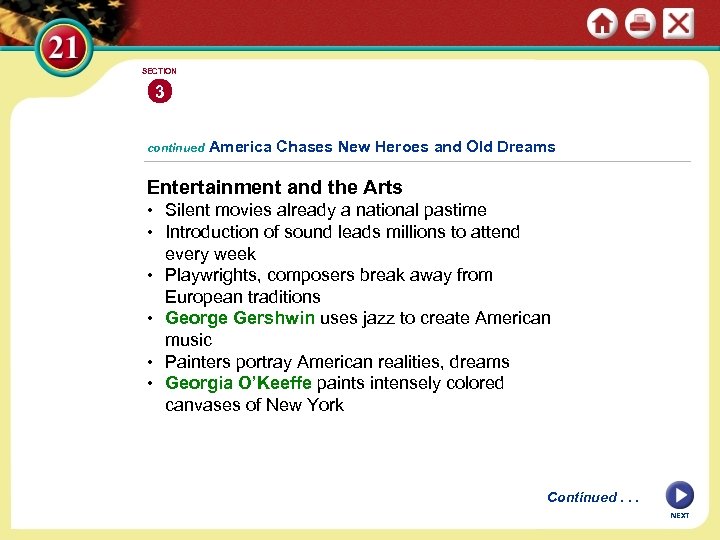Click the 'NEXT' label under the arrow

(680, 516)
